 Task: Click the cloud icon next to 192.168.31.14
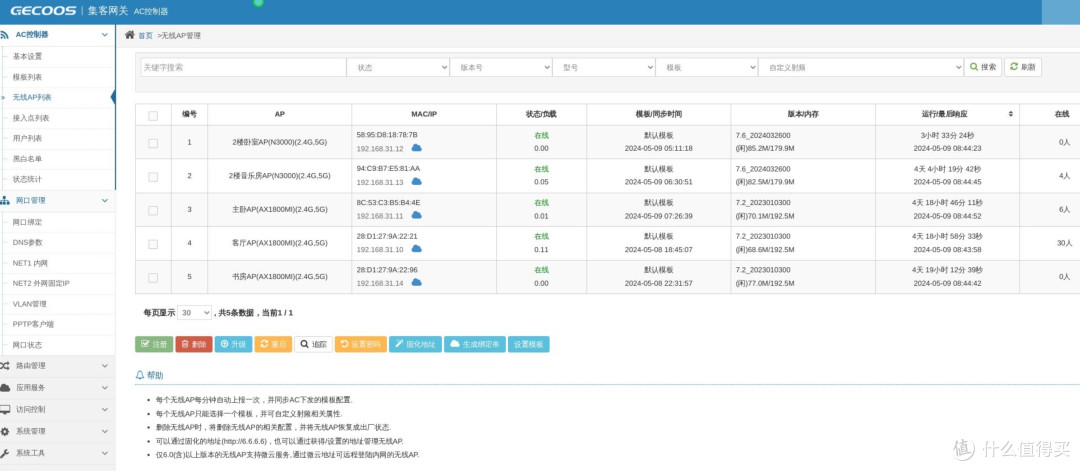pos(417,282)
